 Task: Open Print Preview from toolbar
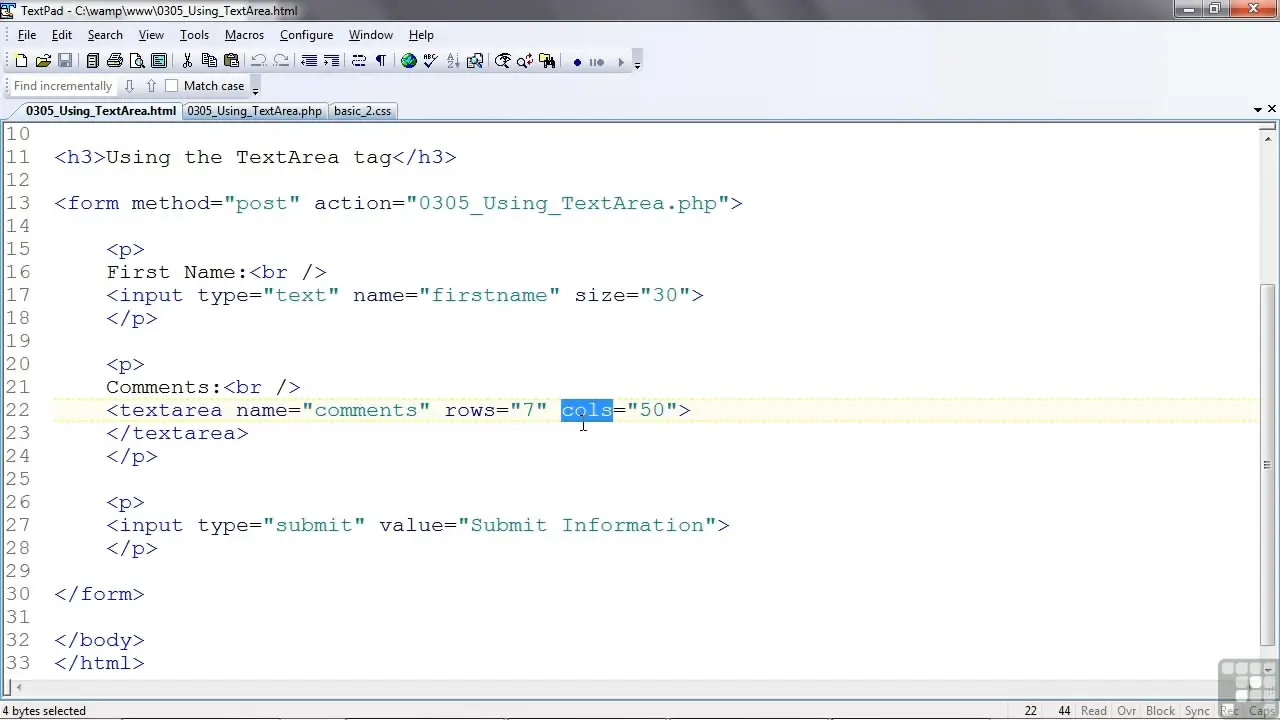(x=137, y=61)
